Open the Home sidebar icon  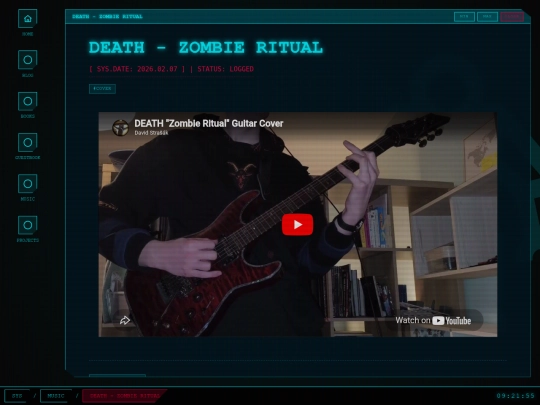point(28,19)
